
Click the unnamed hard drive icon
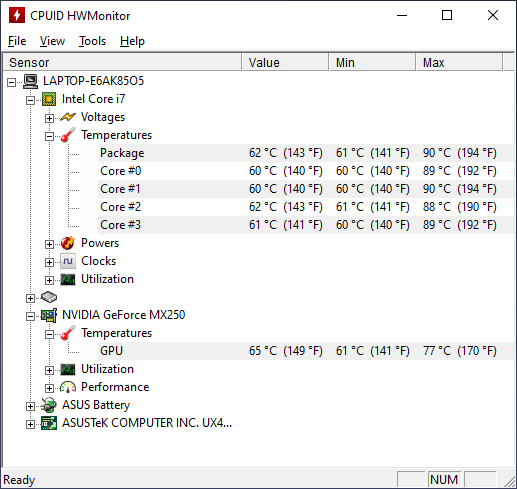[49, 297]
